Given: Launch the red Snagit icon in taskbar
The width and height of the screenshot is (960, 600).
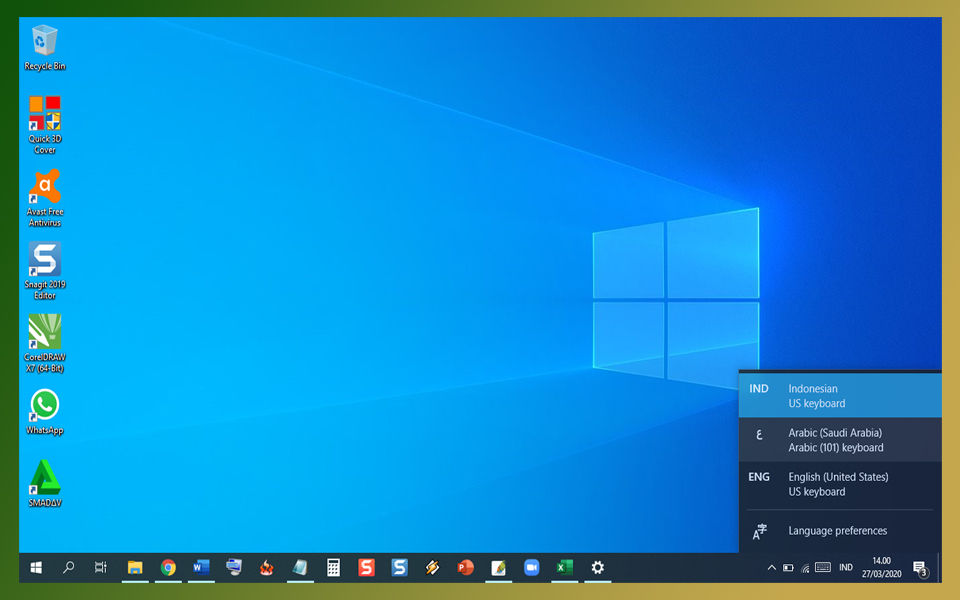Looking at the screenshot, I should [x=366, y=568].
